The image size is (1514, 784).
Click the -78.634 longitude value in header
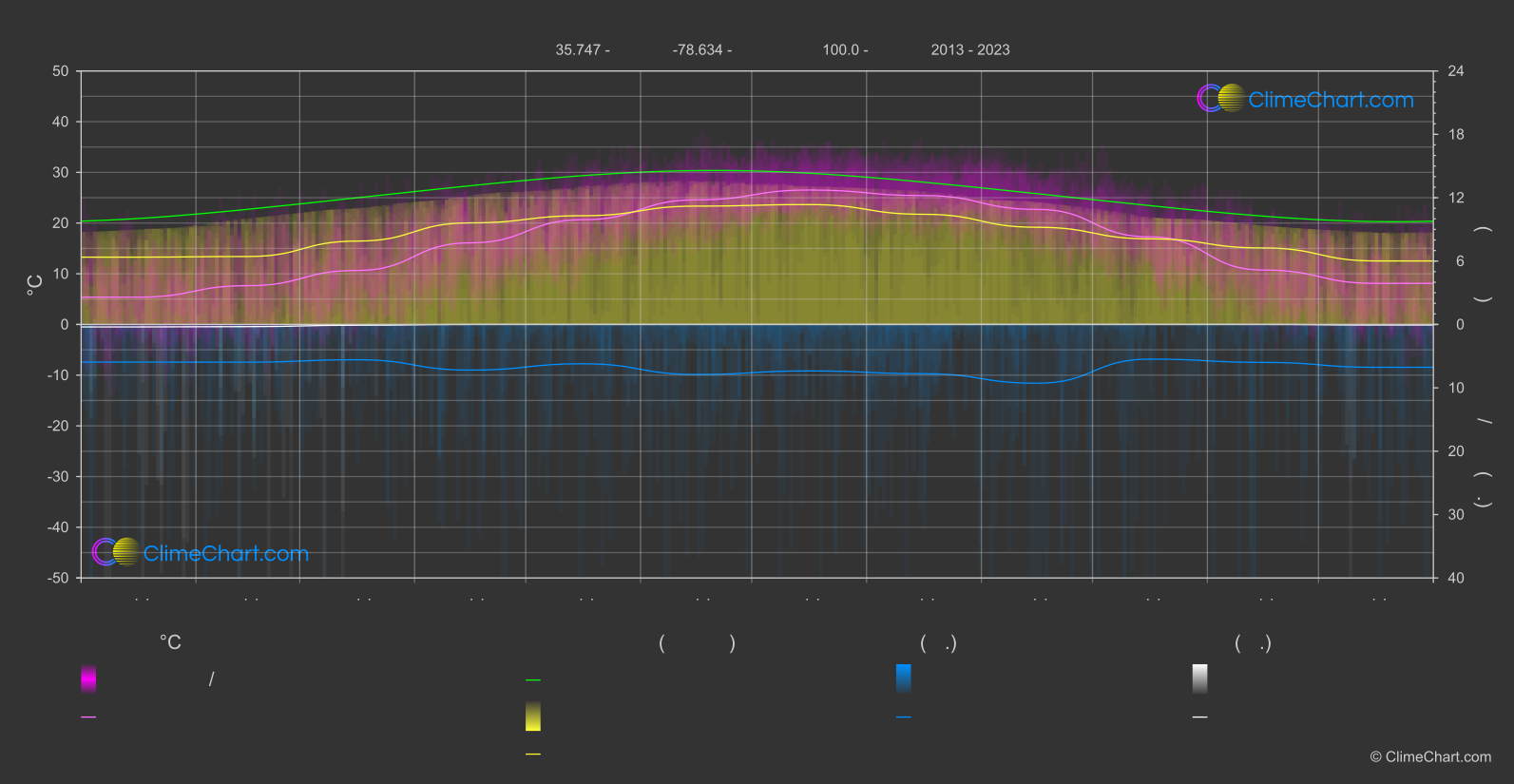point(701,50)
